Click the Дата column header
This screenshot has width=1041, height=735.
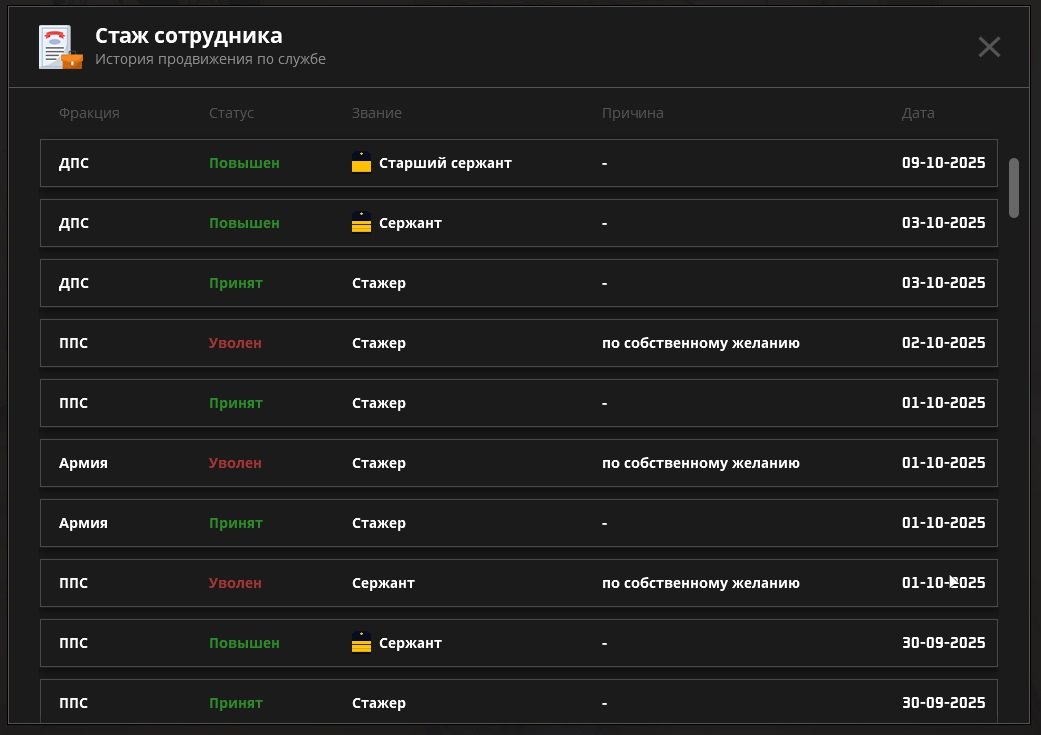[917, 113]
